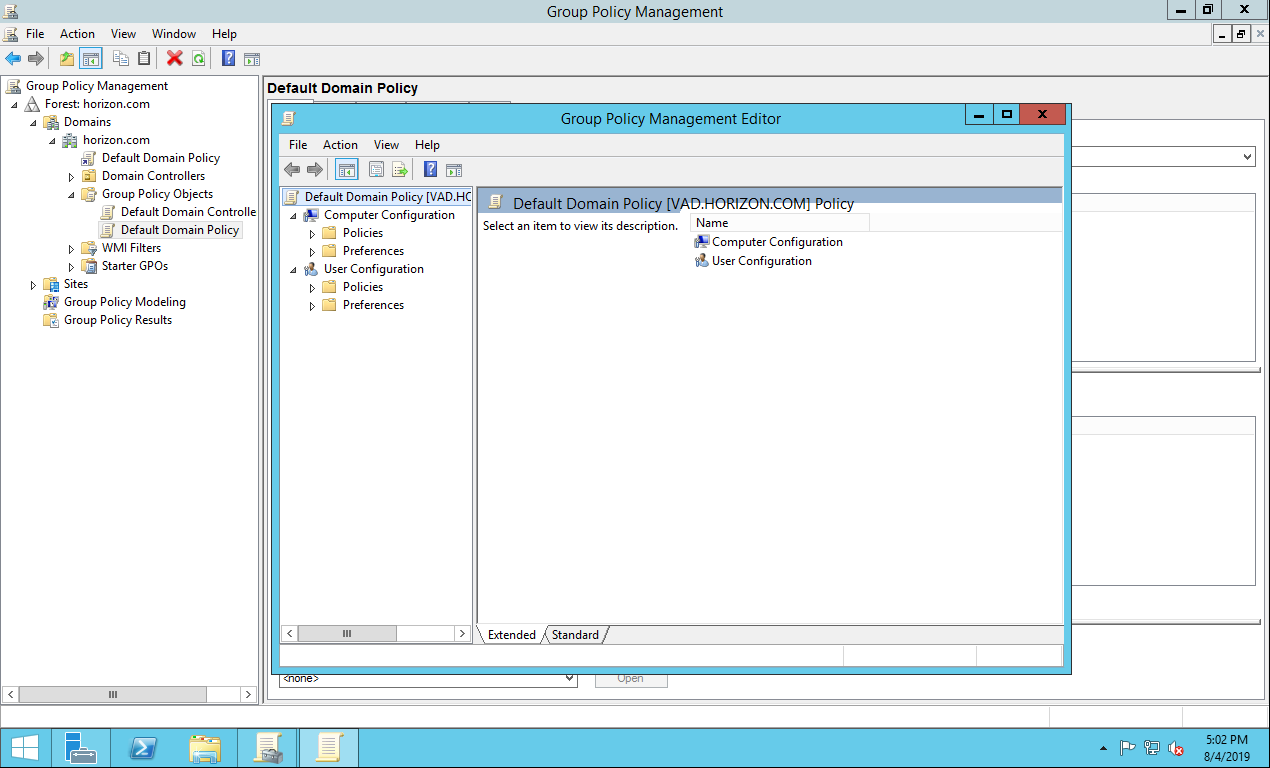This screenshot has height=768, width=1270.
Task: Expand the Domain Controllers node
Action: point(71,176)
